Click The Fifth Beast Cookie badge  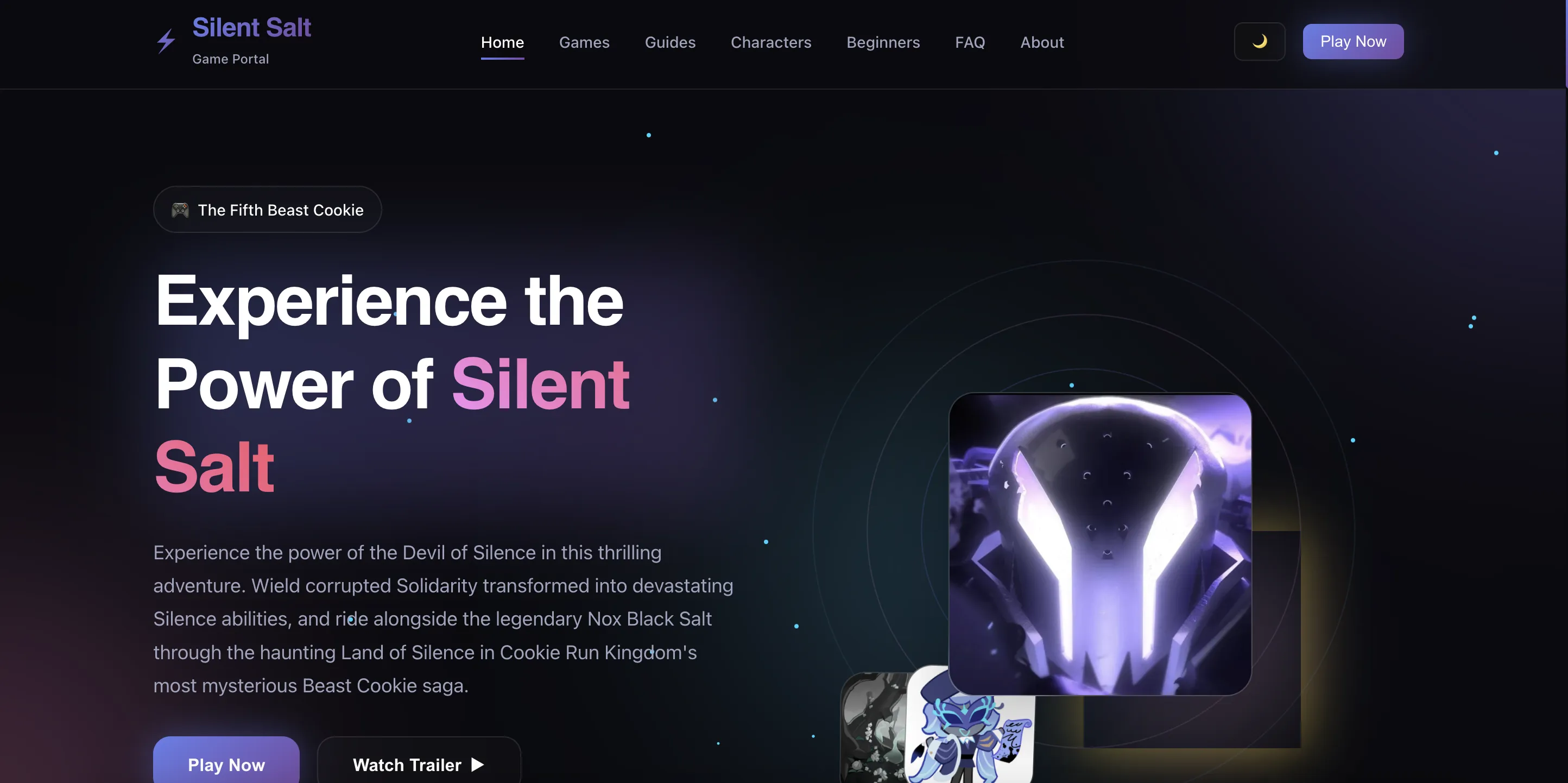(267, 210)
